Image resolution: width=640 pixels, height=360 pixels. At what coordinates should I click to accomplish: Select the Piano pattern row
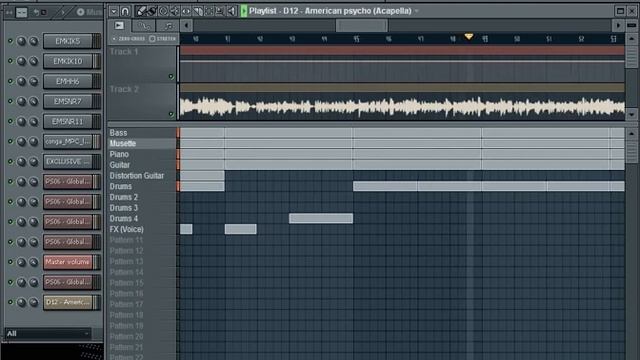tap(142, 154)
